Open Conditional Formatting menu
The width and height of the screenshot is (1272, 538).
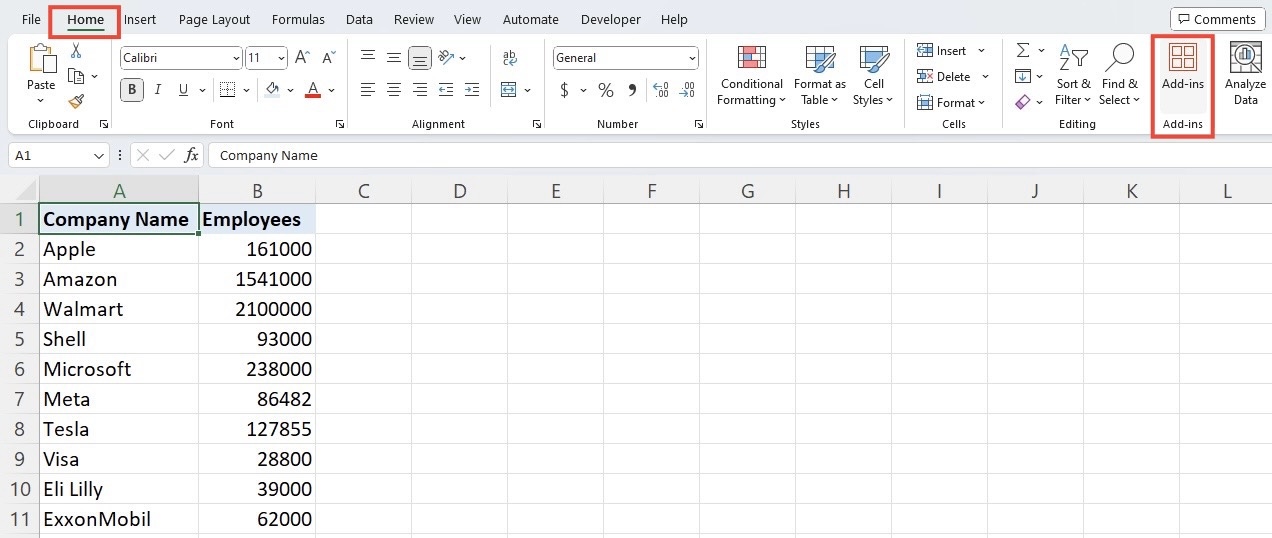coord(752,75)
